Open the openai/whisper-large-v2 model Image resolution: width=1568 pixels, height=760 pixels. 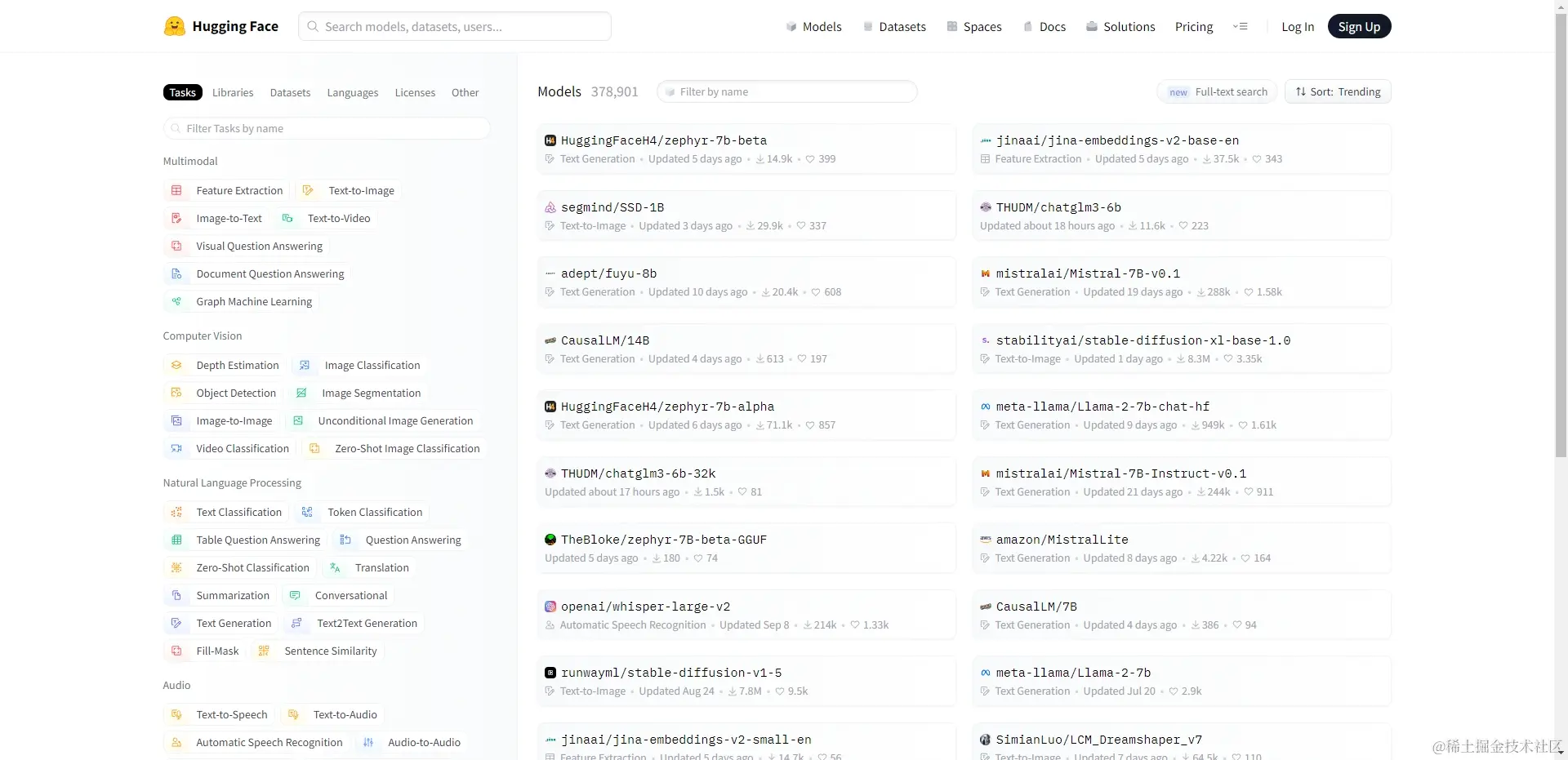pyautogui.click(x=746, y=615)
